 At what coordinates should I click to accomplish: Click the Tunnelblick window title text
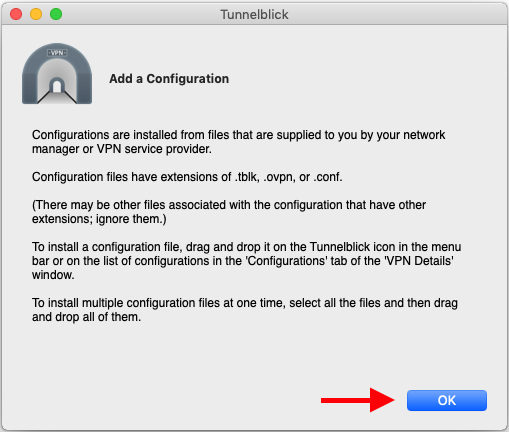(254, 15)
